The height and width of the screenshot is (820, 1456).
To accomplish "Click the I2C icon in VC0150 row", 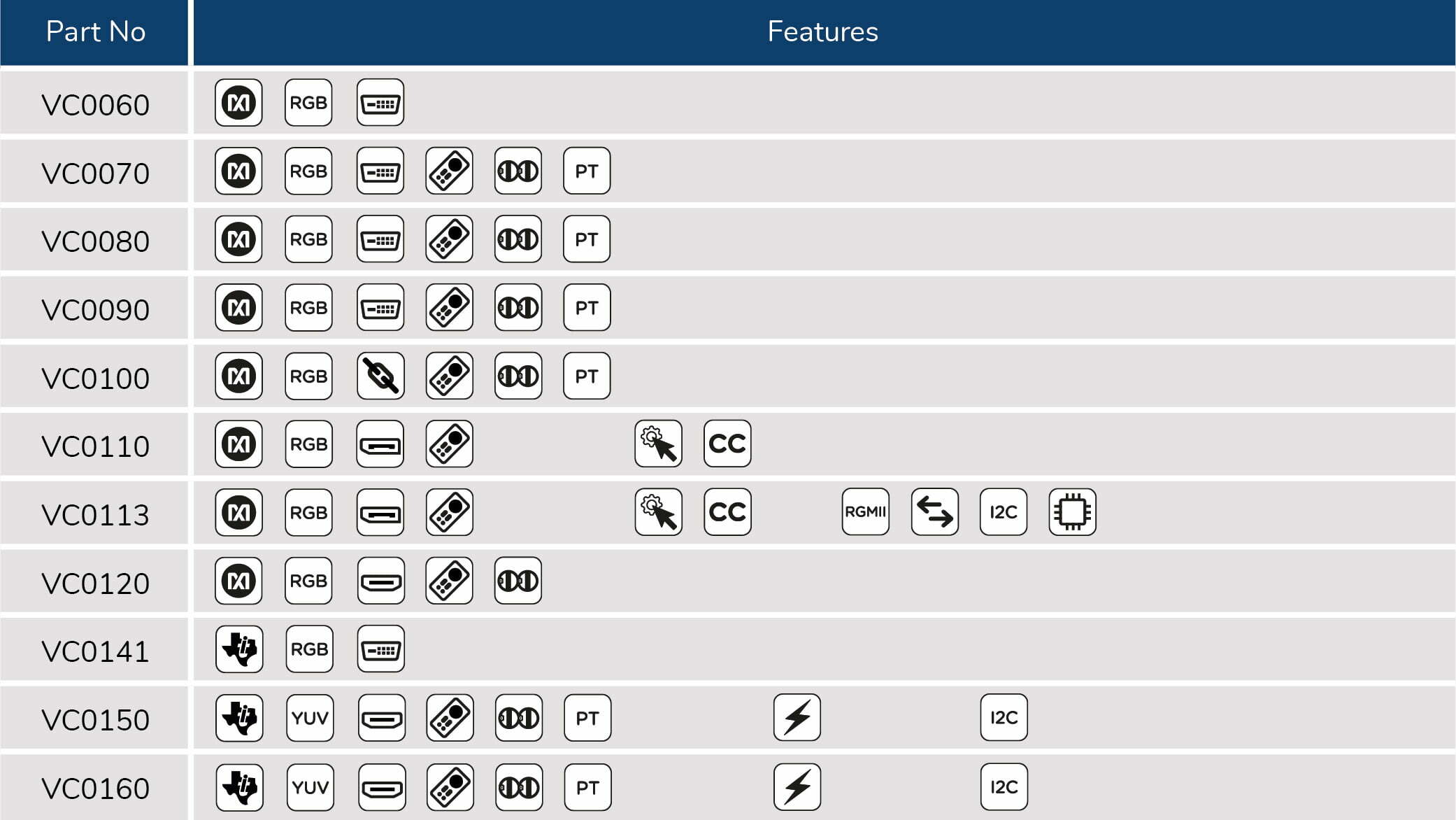I will coord(1004,718).
